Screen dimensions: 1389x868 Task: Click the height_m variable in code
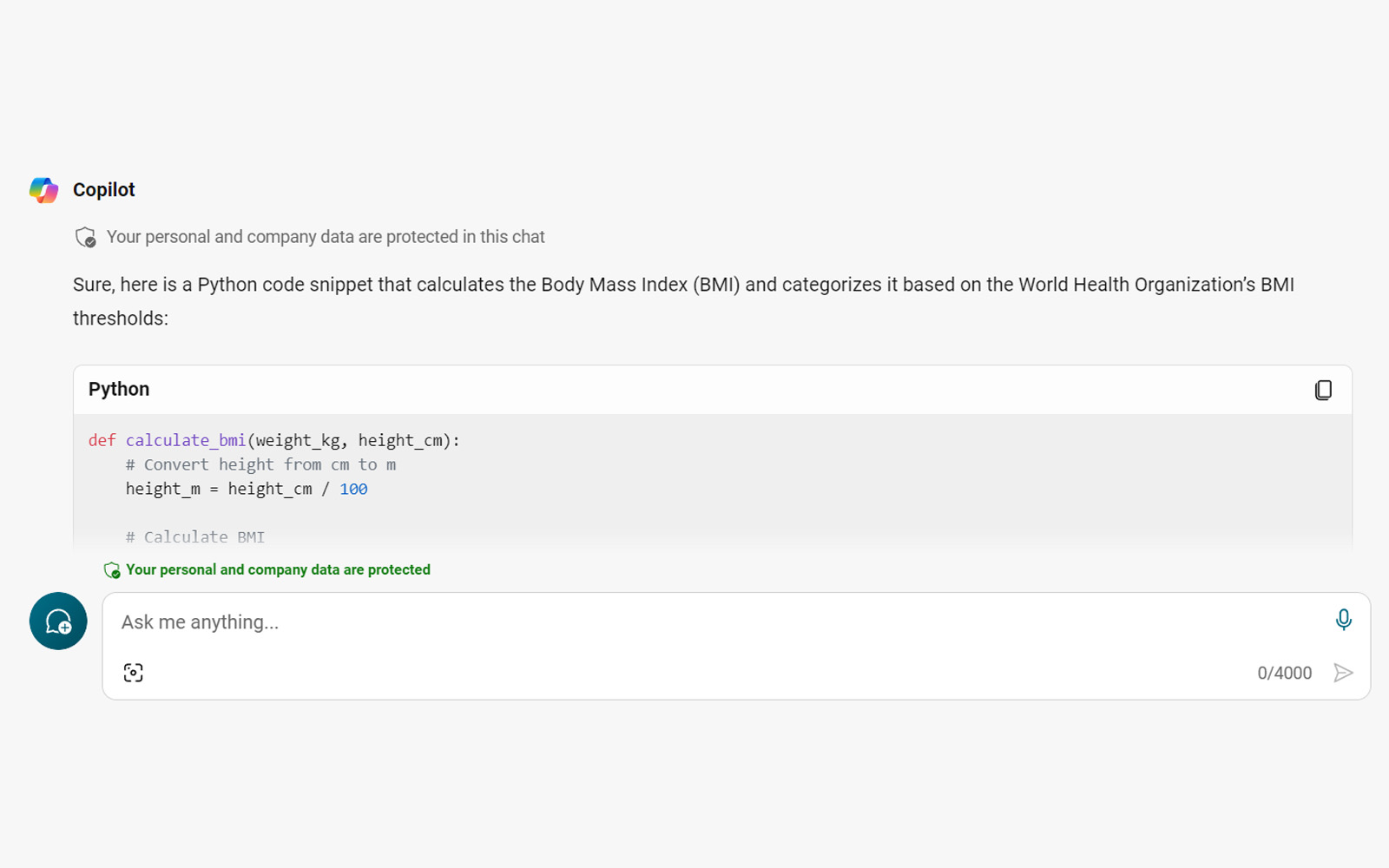coord(162,489)
